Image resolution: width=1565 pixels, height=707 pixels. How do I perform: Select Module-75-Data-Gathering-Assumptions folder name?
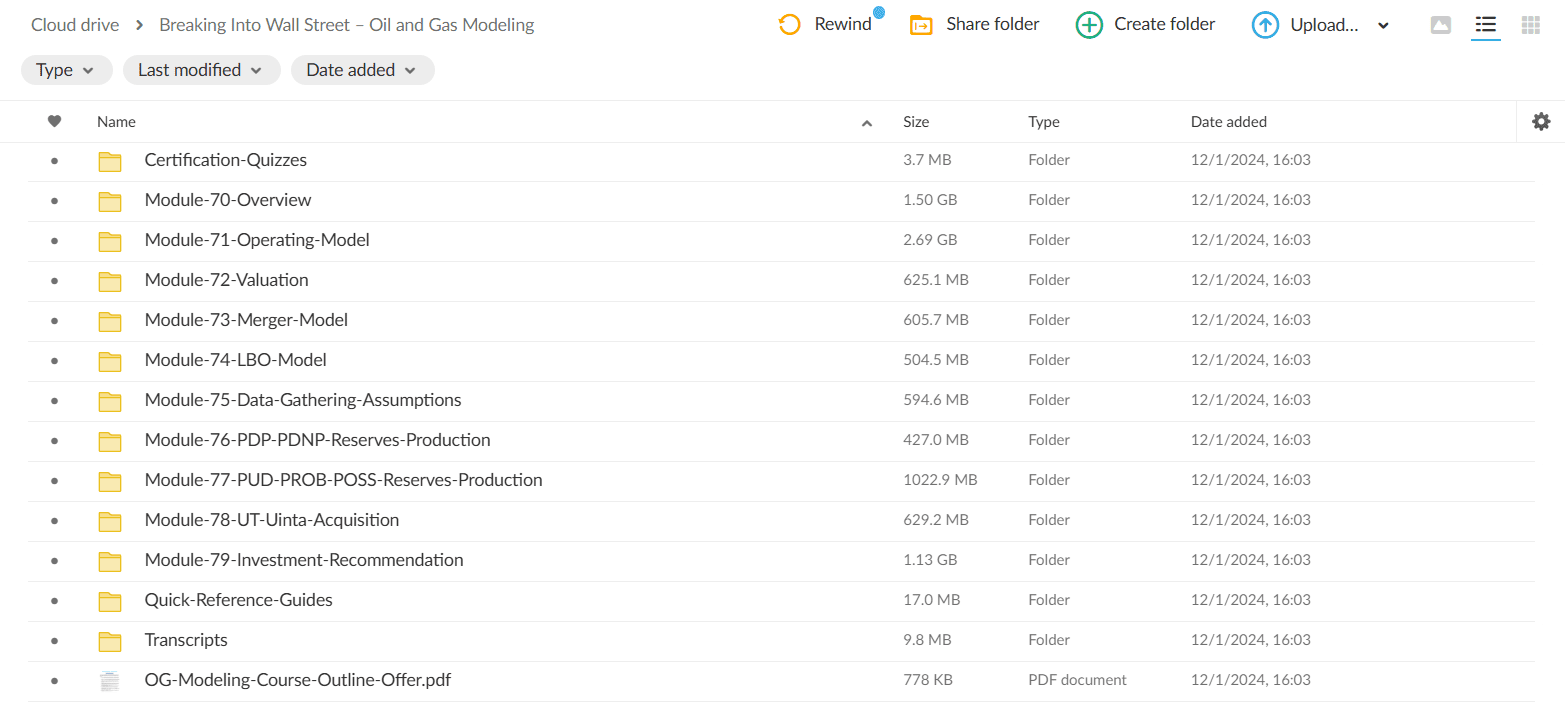pos(303,400)
